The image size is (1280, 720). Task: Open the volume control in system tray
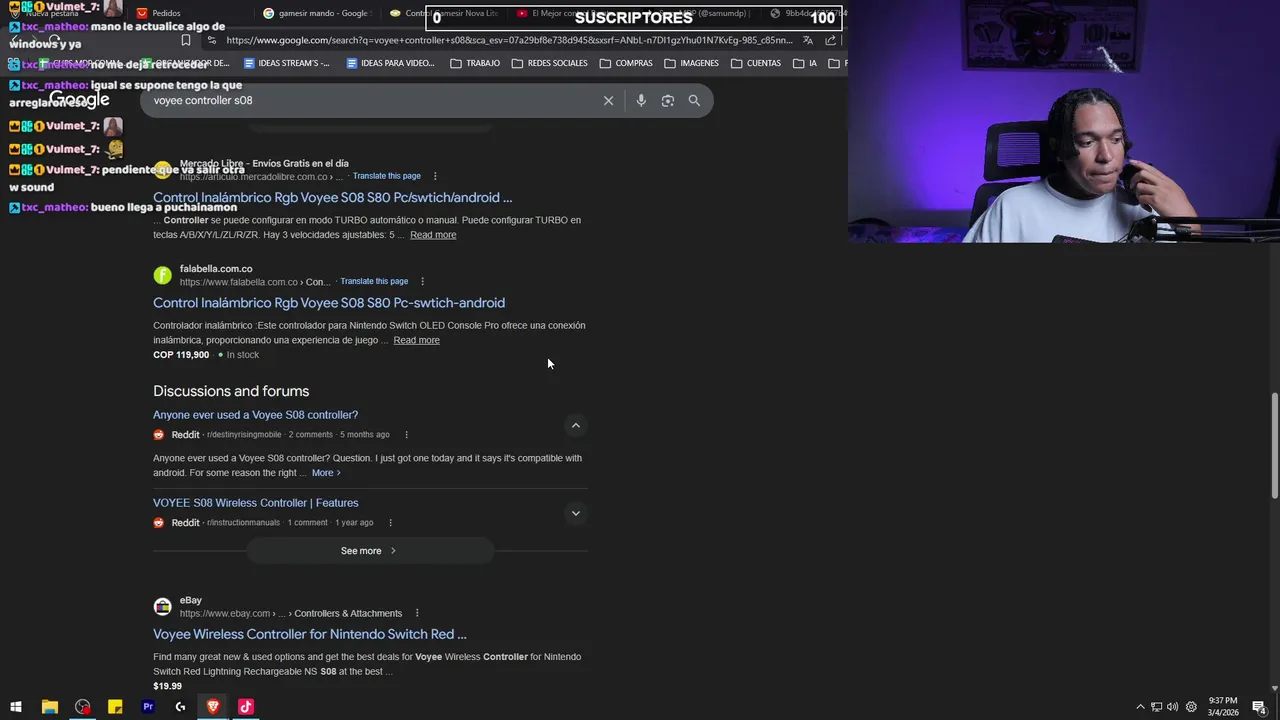(x=1172, y=707)
